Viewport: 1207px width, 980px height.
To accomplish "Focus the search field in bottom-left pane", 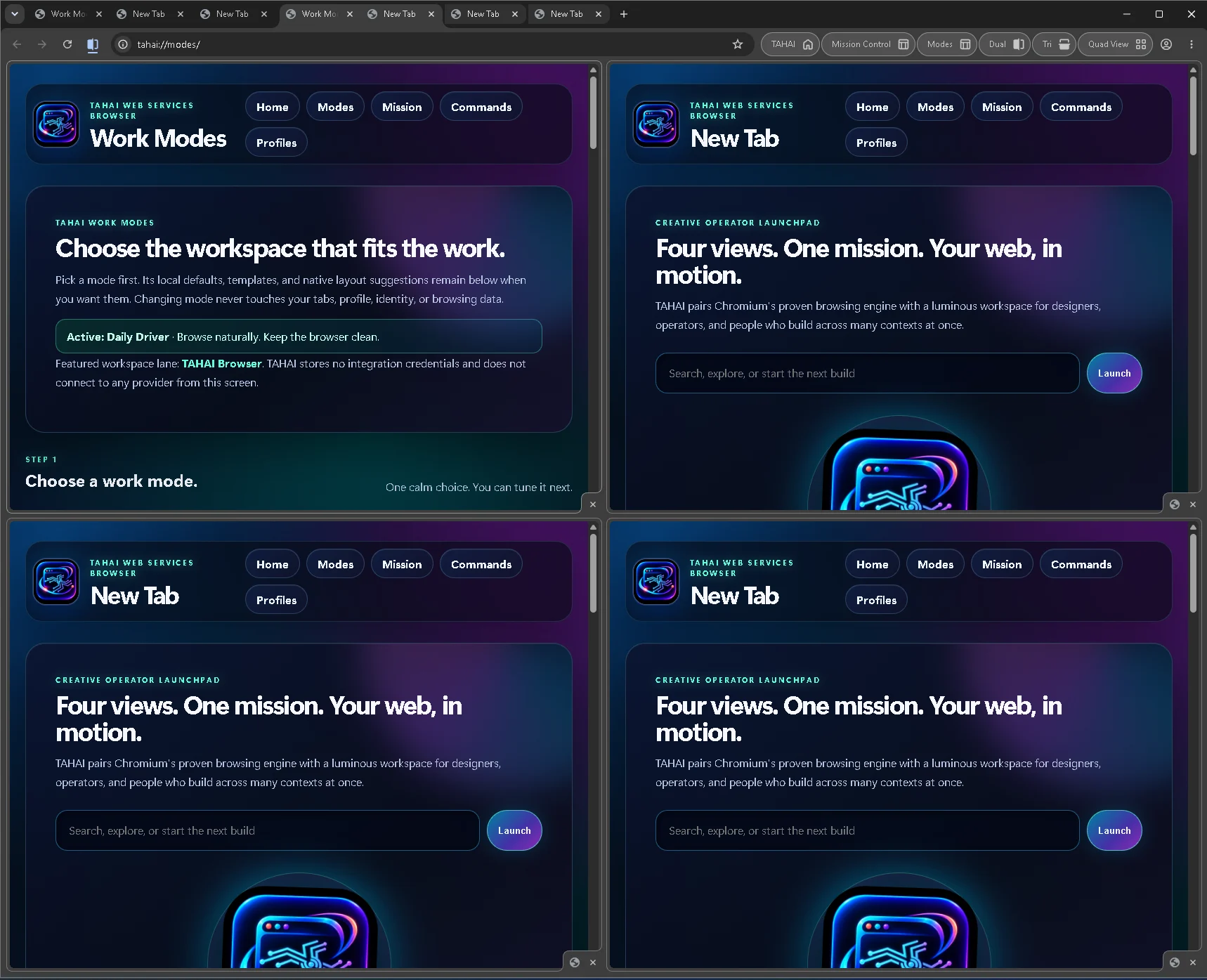I will [x=268, y=830].
